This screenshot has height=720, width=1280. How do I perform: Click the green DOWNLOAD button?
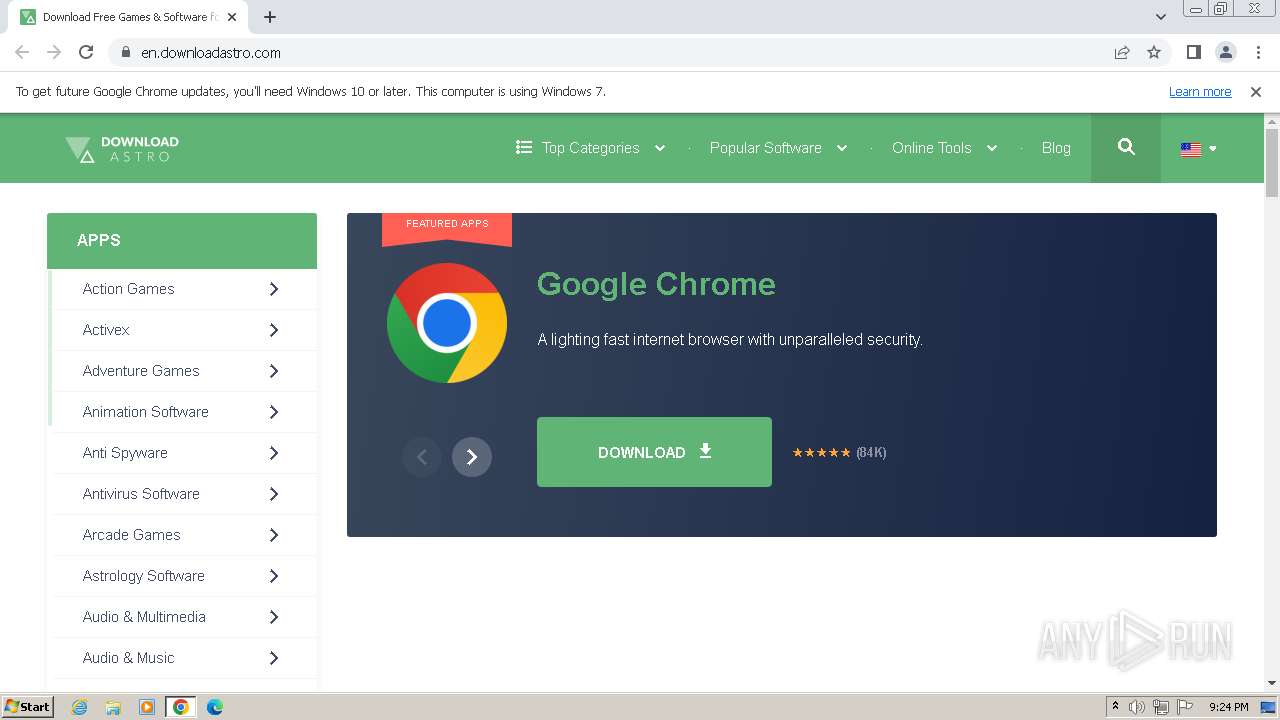(654, 452)
